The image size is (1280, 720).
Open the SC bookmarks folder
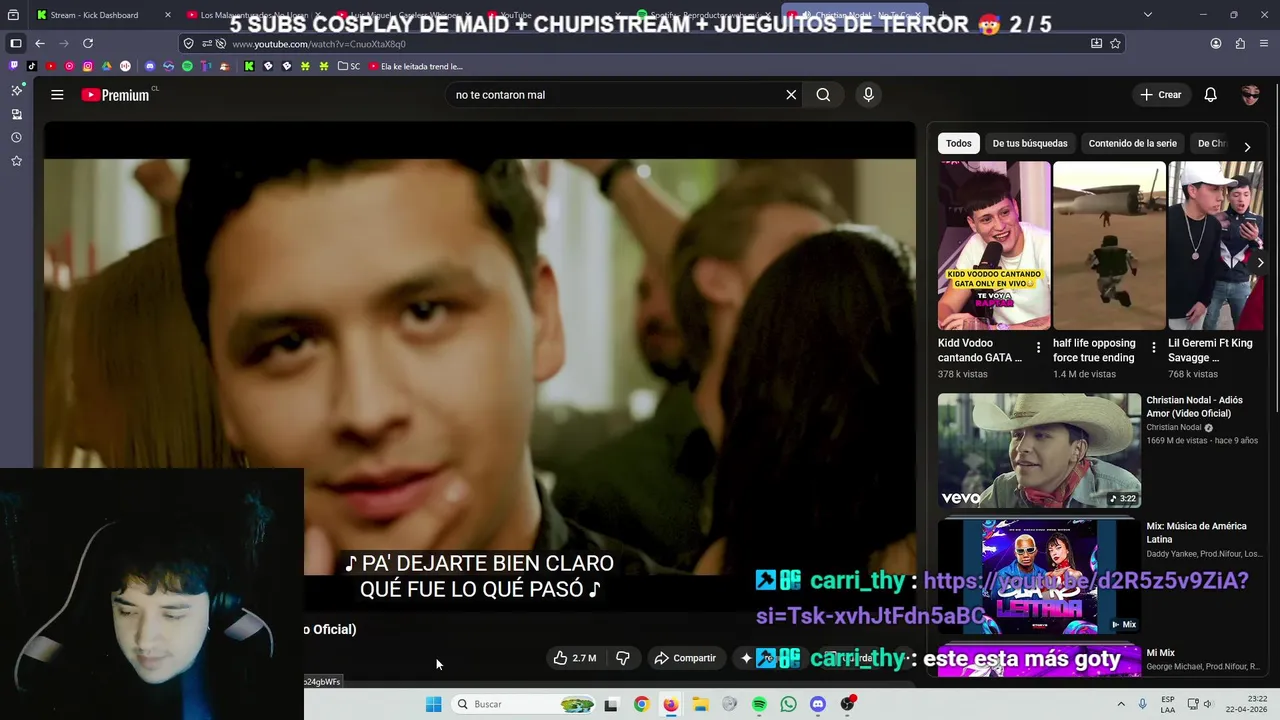[349, 66]
